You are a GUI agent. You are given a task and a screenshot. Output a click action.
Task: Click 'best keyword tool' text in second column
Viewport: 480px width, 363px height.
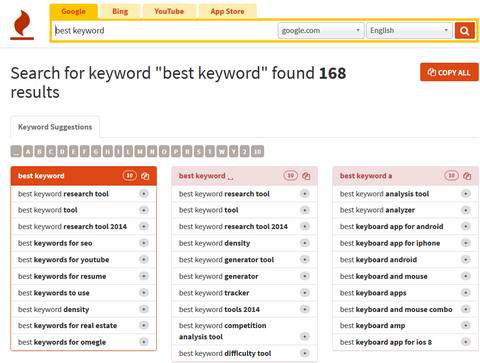point(209,210)
